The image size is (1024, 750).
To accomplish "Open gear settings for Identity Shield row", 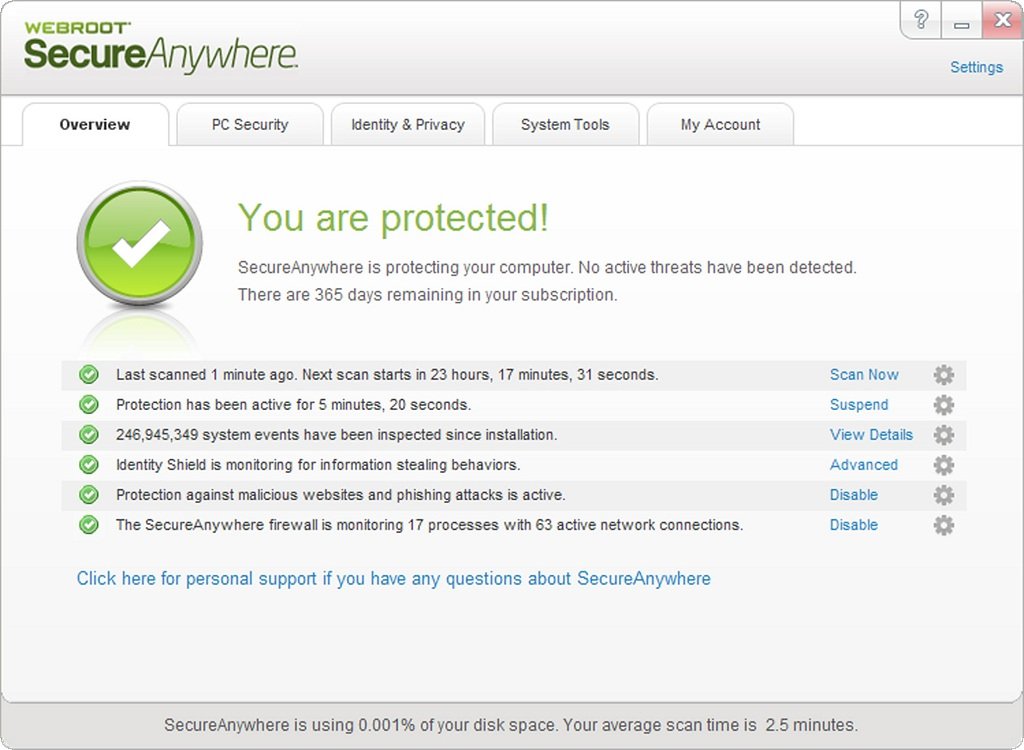I will [943, 465].
